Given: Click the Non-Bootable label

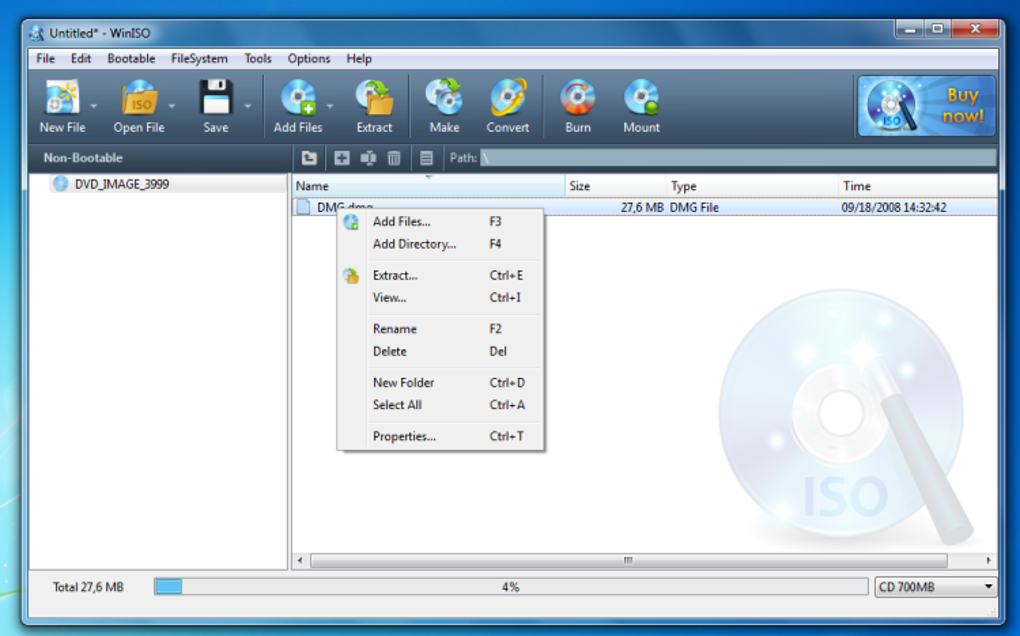Looking at the screenshot, I should (x=83, y=158).
